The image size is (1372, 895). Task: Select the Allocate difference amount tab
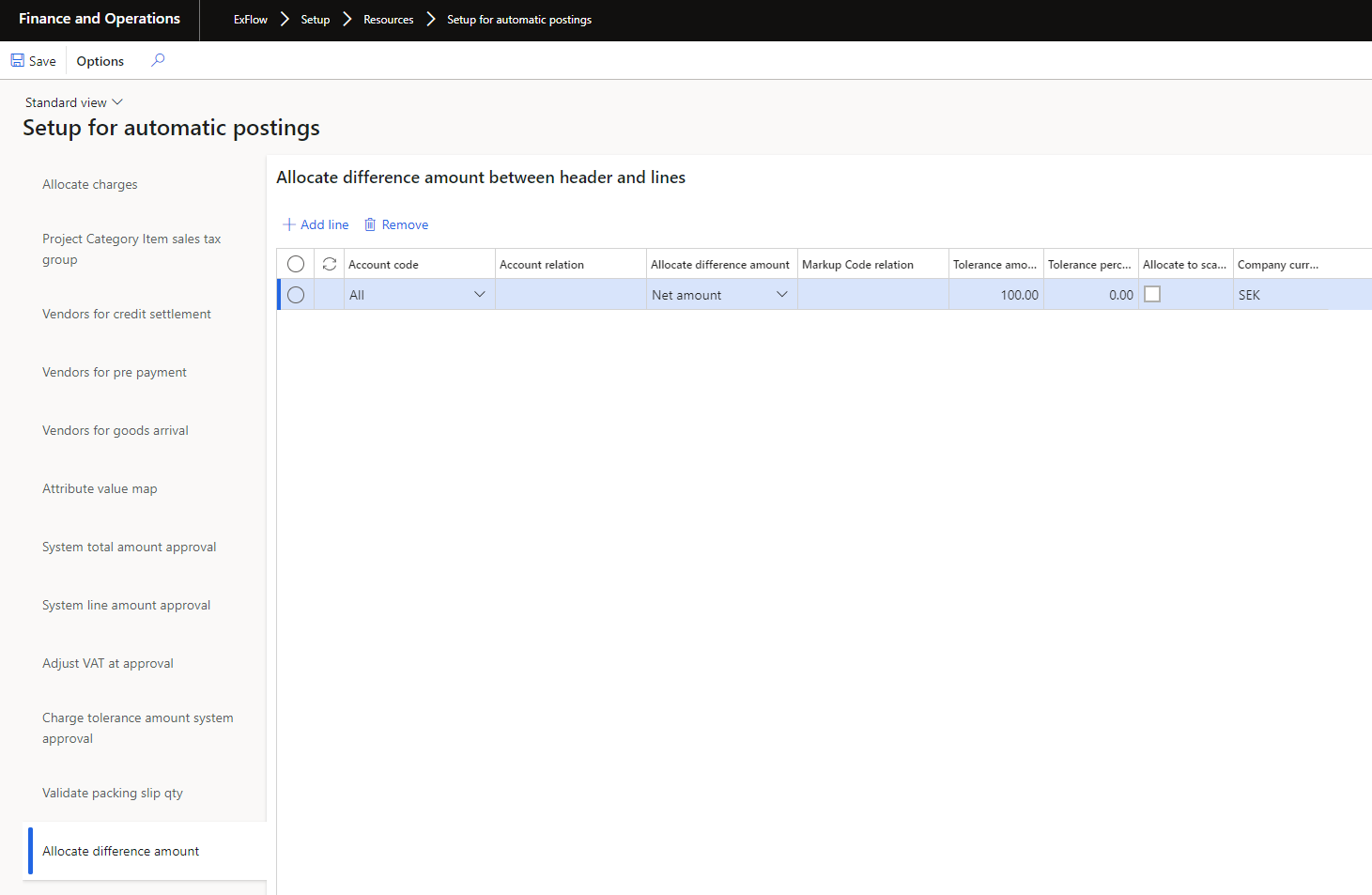145,851
